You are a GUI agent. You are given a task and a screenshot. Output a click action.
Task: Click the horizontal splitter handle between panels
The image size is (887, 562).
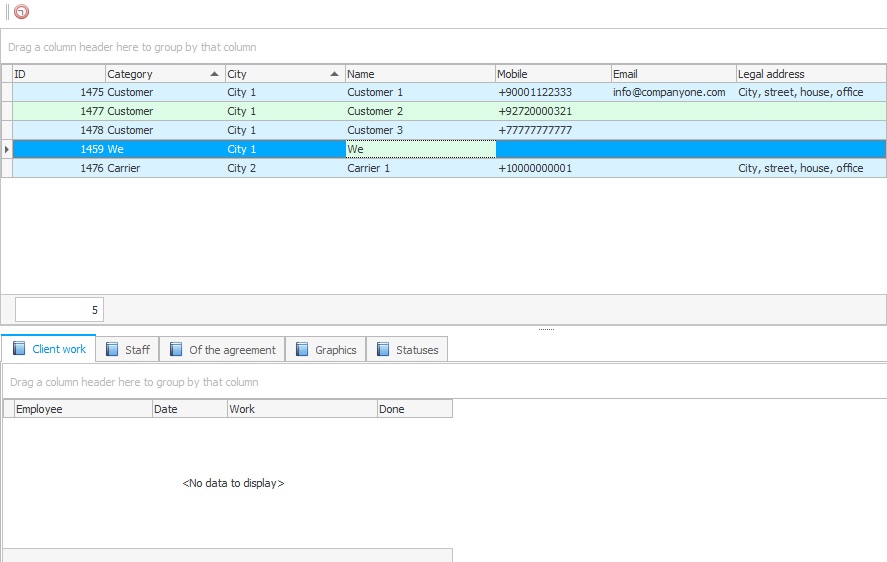tap(546, 329)
